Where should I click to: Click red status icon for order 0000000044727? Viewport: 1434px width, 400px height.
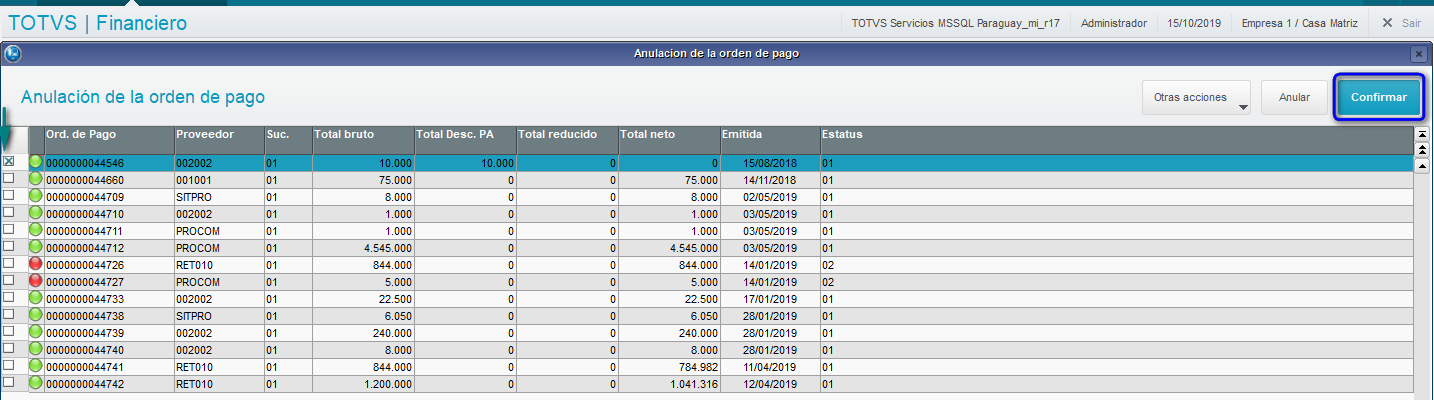(37, 281)
